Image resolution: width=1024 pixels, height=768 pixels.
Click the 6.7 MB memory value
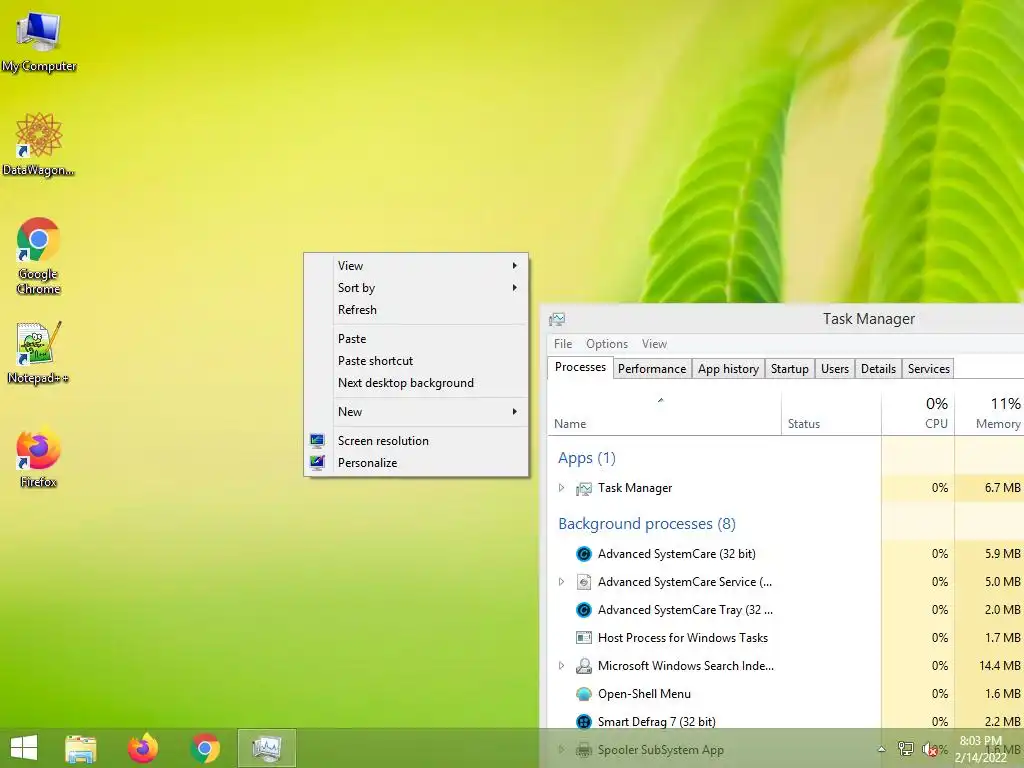click(1002, 488)
